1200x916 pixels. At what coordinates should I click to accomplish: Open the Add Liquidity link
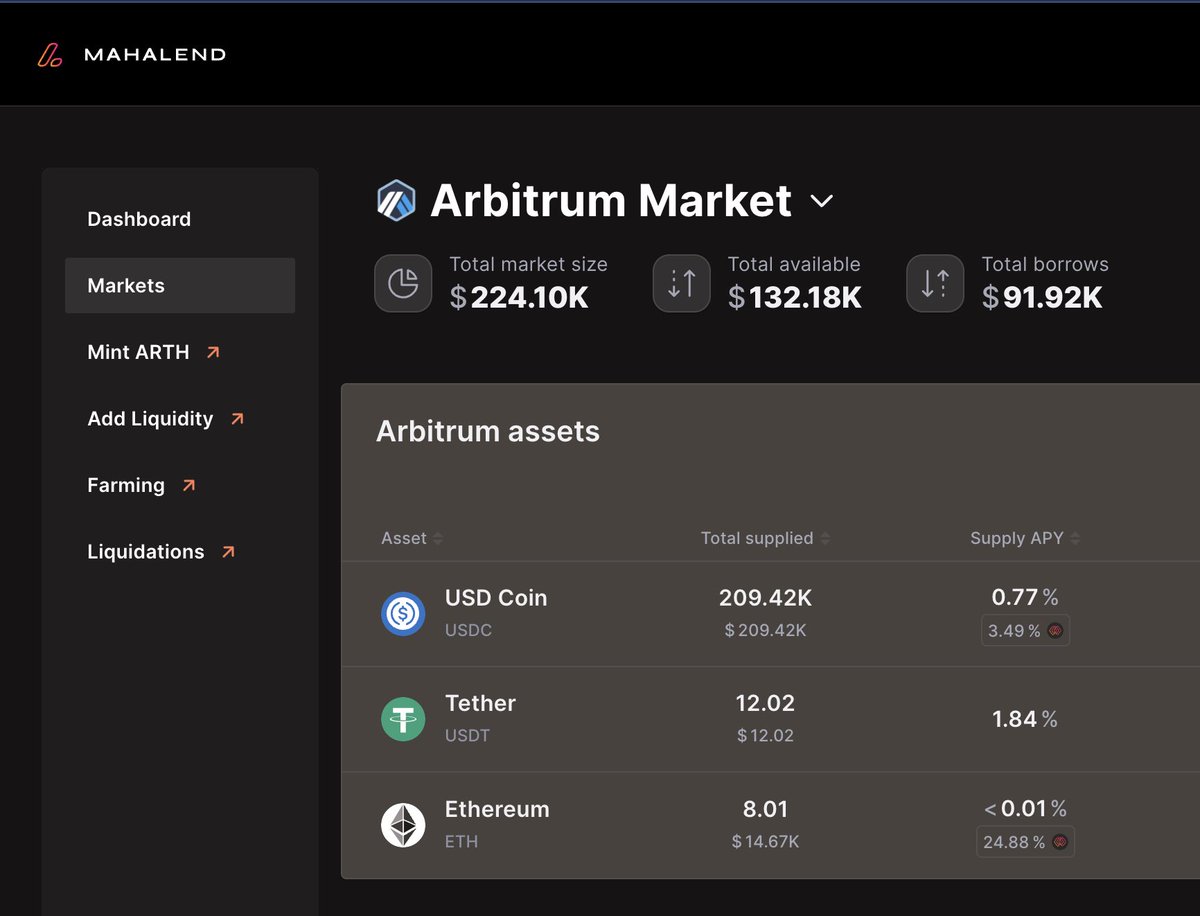tap(150, 419)
